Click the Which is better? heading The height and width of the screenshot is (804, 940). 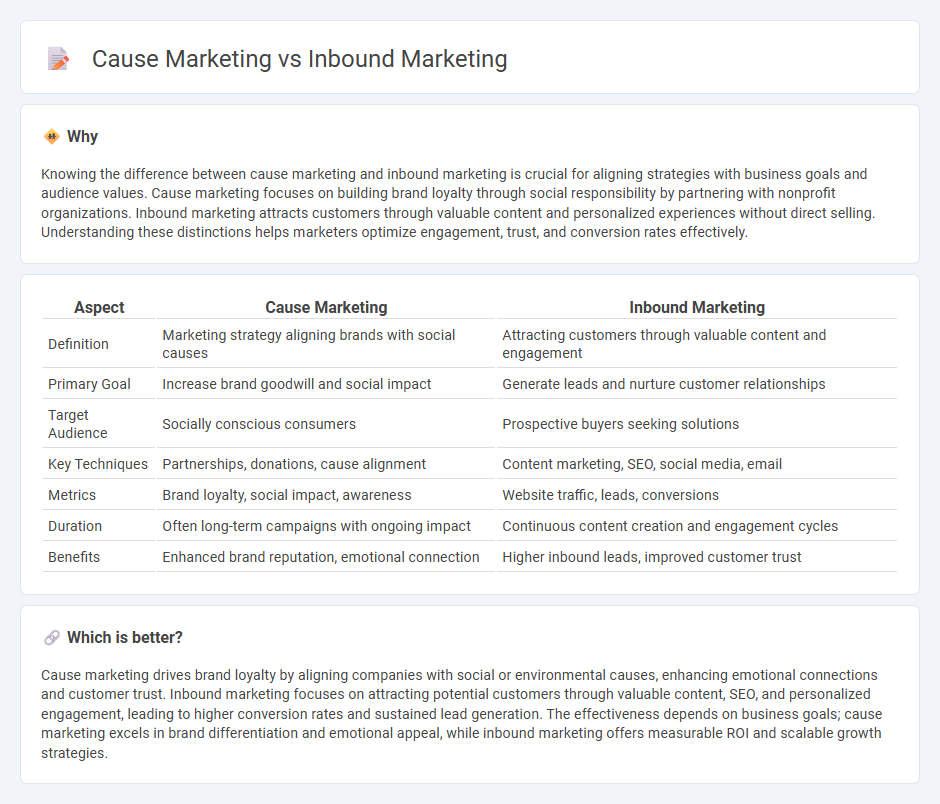125,637
